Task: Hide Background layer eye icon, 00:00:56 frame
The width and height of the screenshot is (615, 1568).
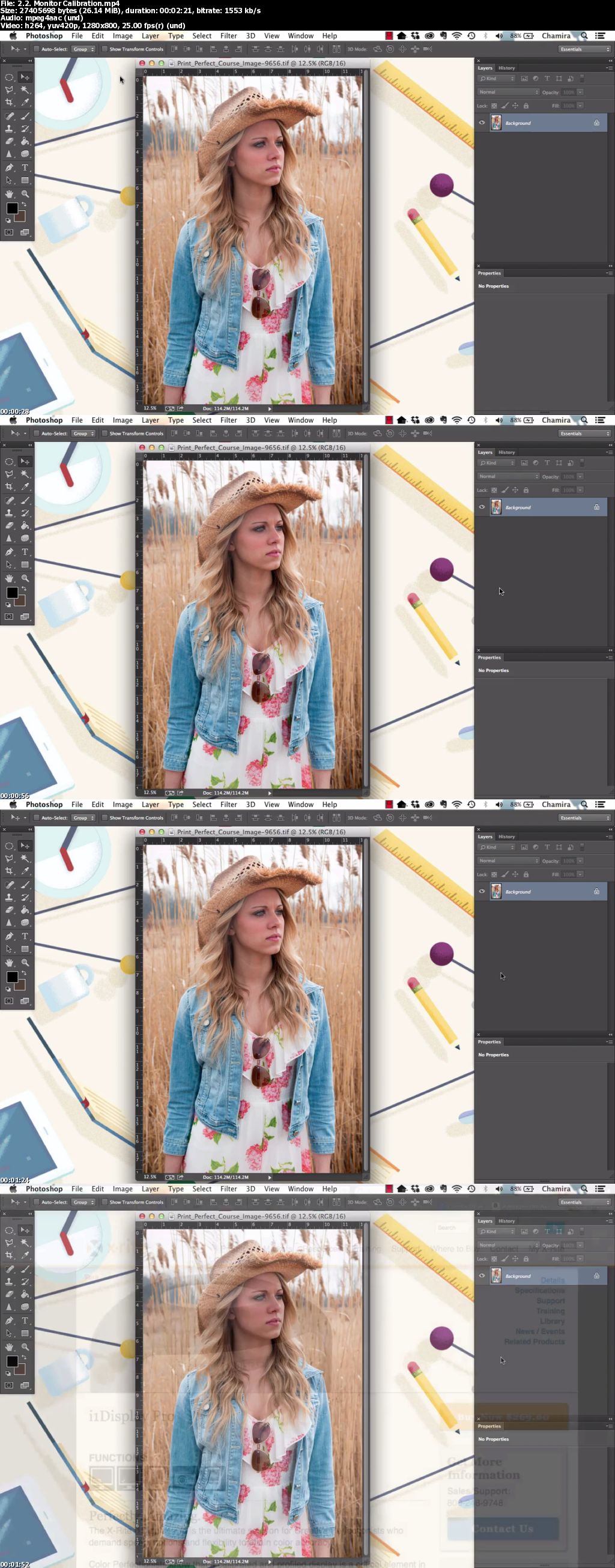Action: (x=482, y=507)
